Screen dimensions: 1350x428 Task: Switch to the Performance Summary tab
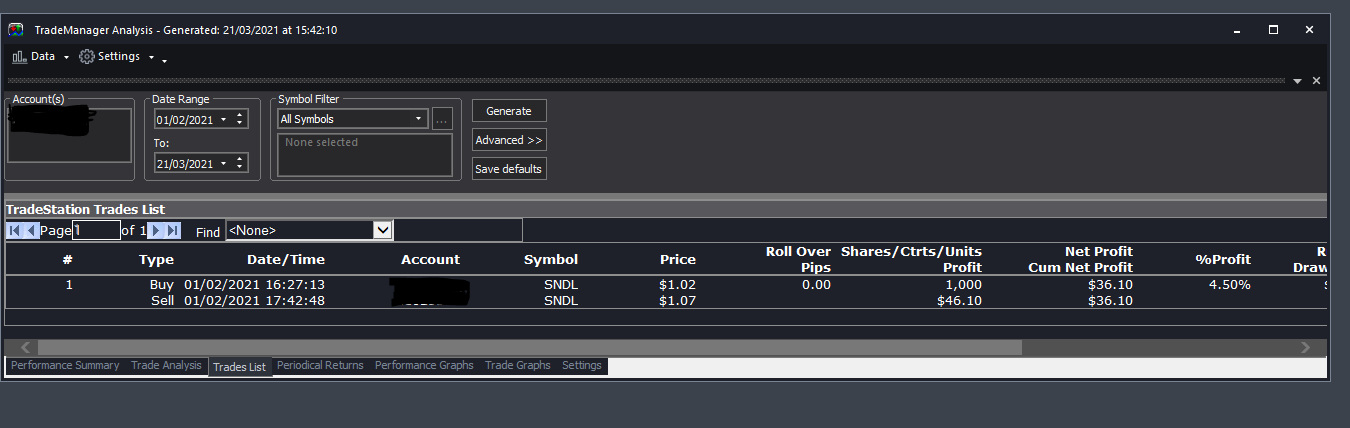point(65,366)
